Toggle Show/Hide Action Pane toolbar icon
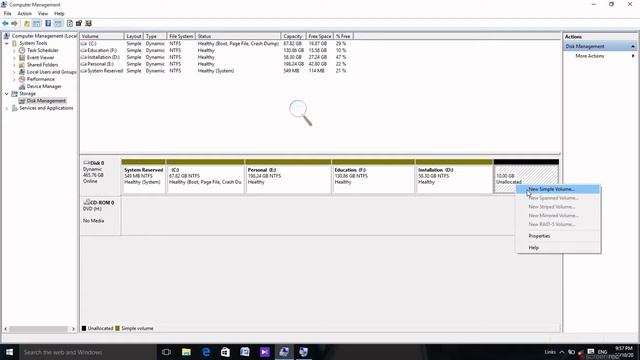This screenshot has height=360, width=640. point(58,23)
